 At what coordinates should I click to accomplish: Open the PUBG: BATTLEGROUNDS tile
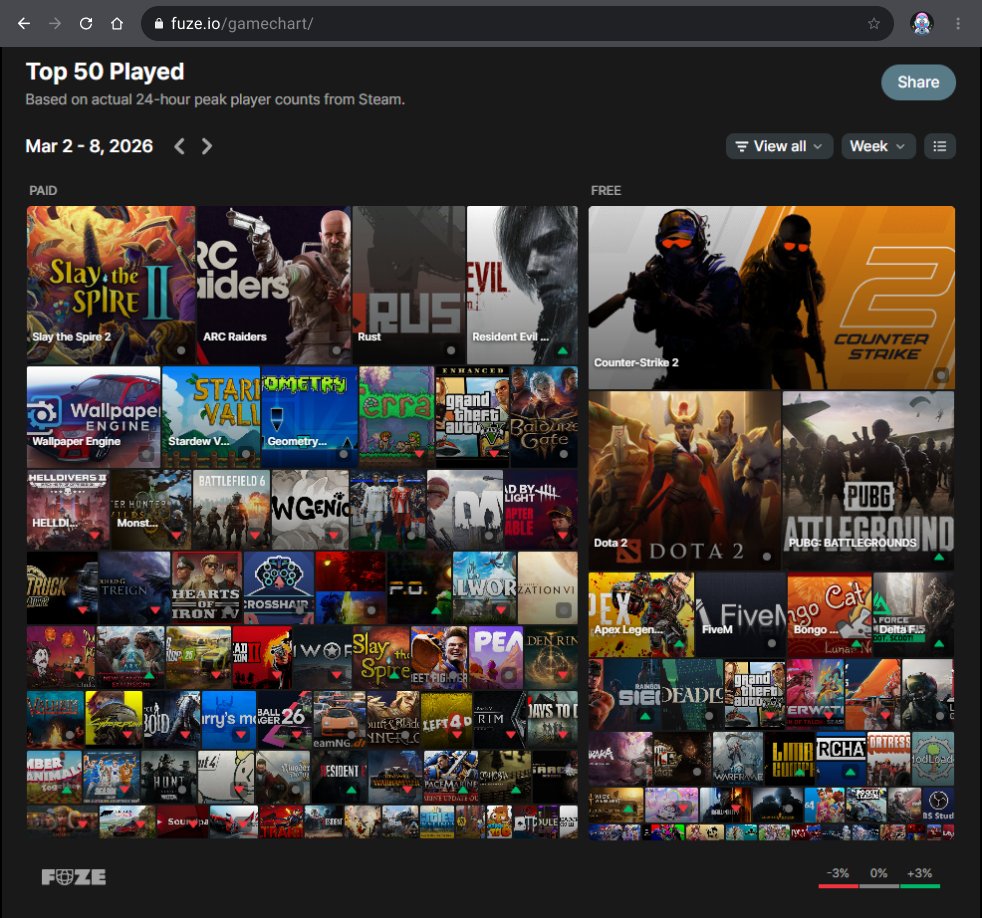(869, 480)
